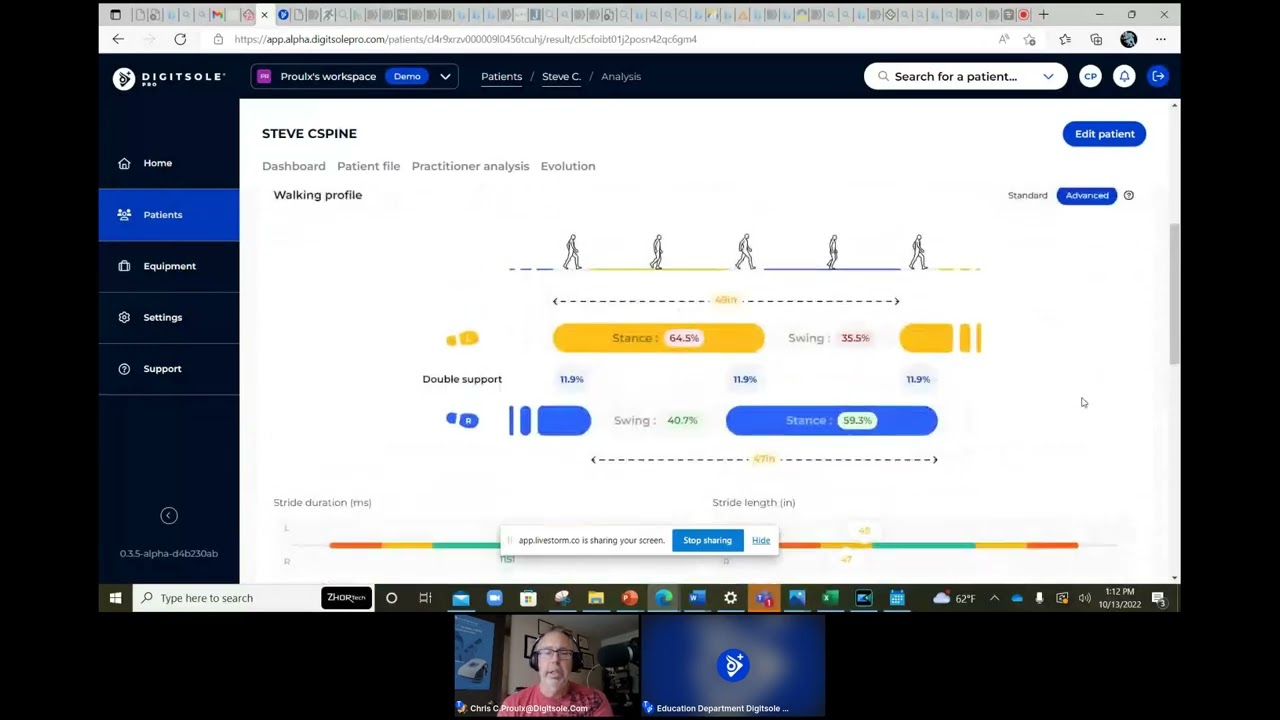Open the CP user profile icon
Image resolution: width=1280 pixels, height=720 pixels.
point(1090,76)
